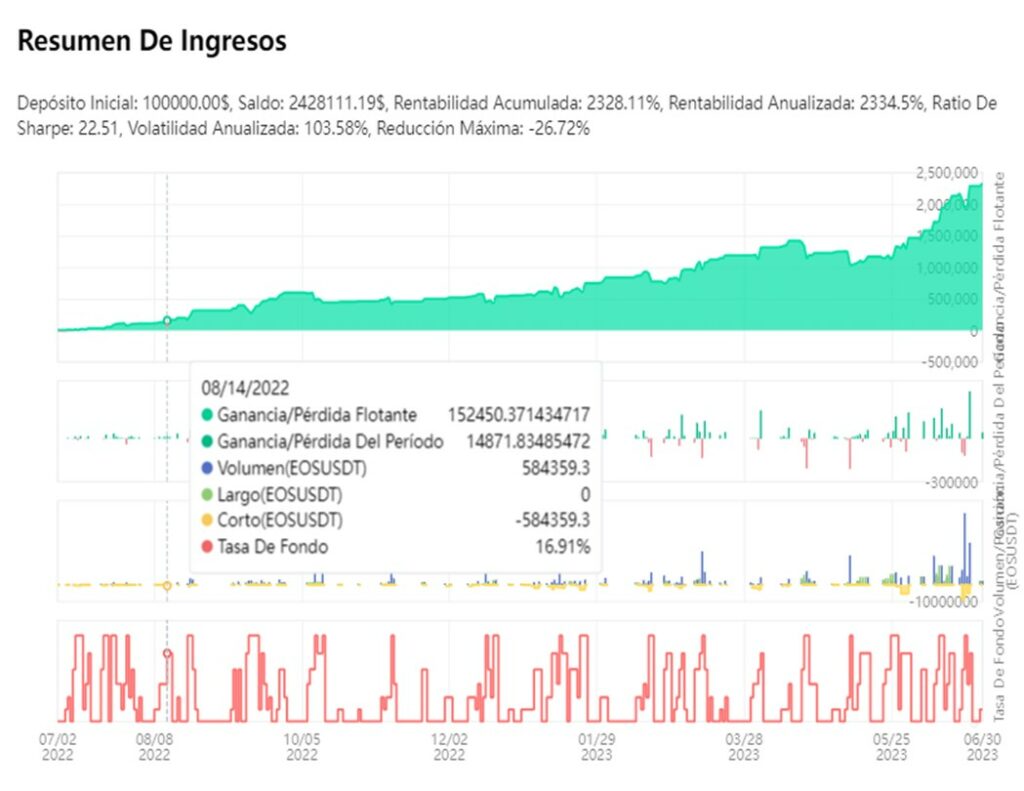Click the -10000000 y-axis label
The height and width of the screenshot is (791, 1024).
[943, 602]
